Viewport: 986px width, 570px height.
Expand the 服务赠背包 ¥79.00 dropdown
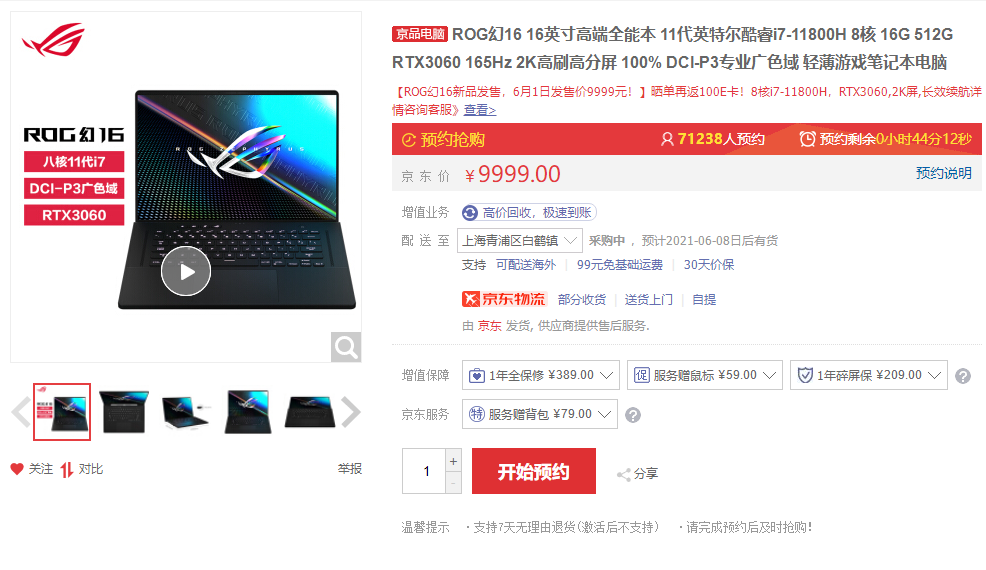tap(540, 414)
